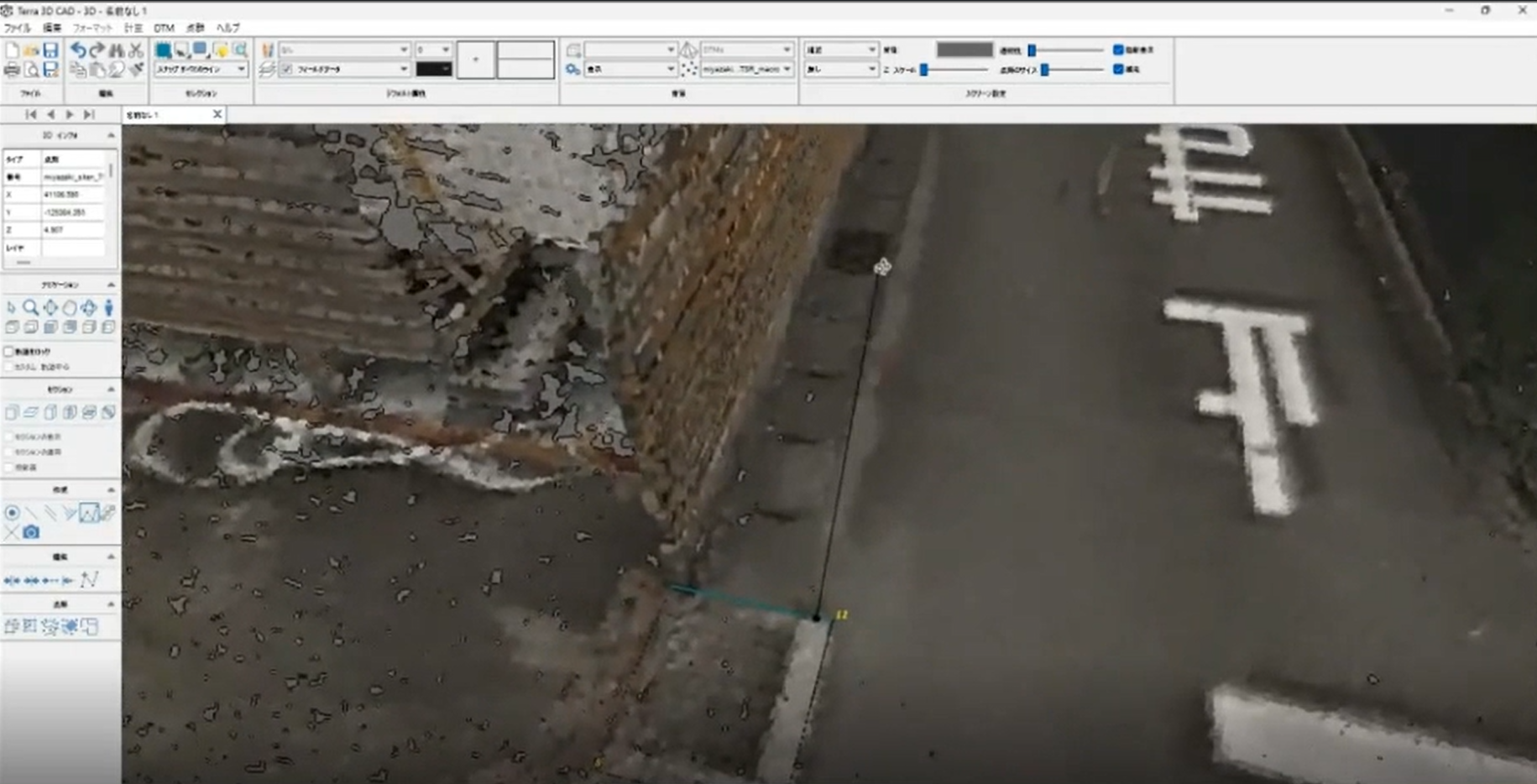Collapse the 3D info panel
1537x784 pixels.
click(111, 135)
